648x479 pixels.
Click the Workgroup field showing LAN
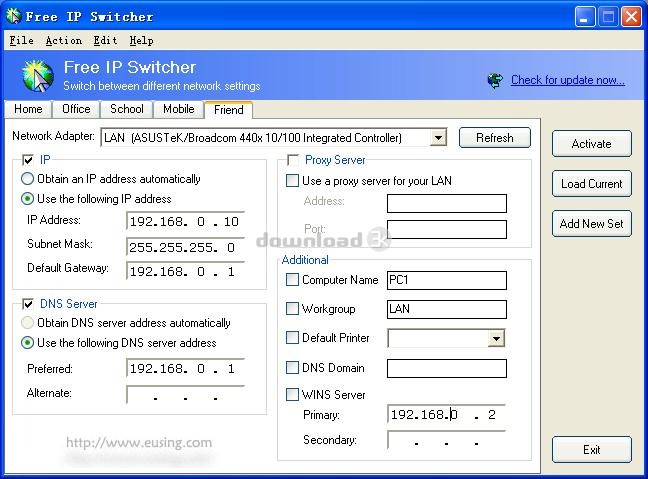447,309
